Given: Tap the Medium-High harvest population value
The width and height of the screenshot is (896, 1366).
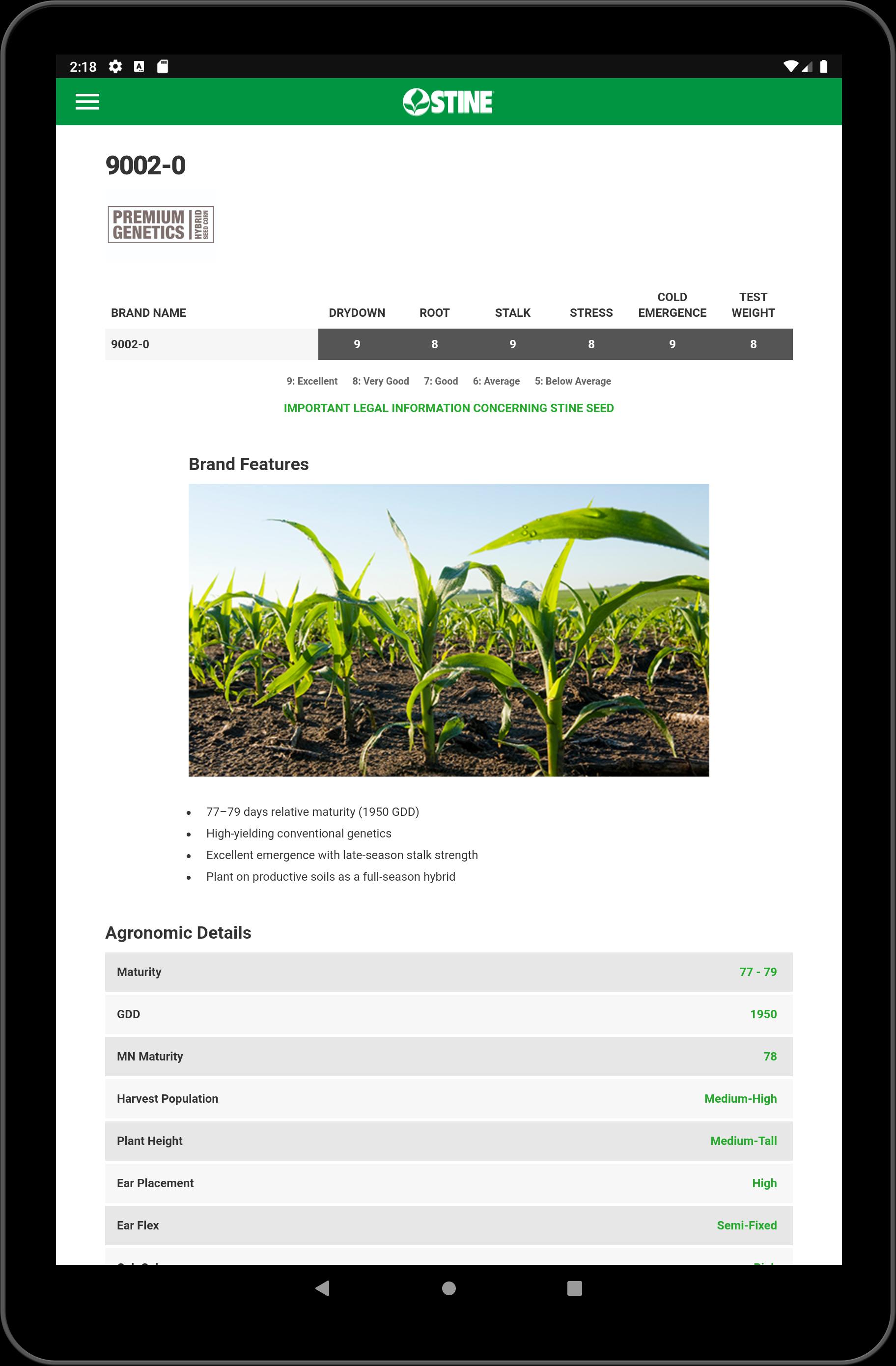Looking at the screenshot, I should point(740,1098).
